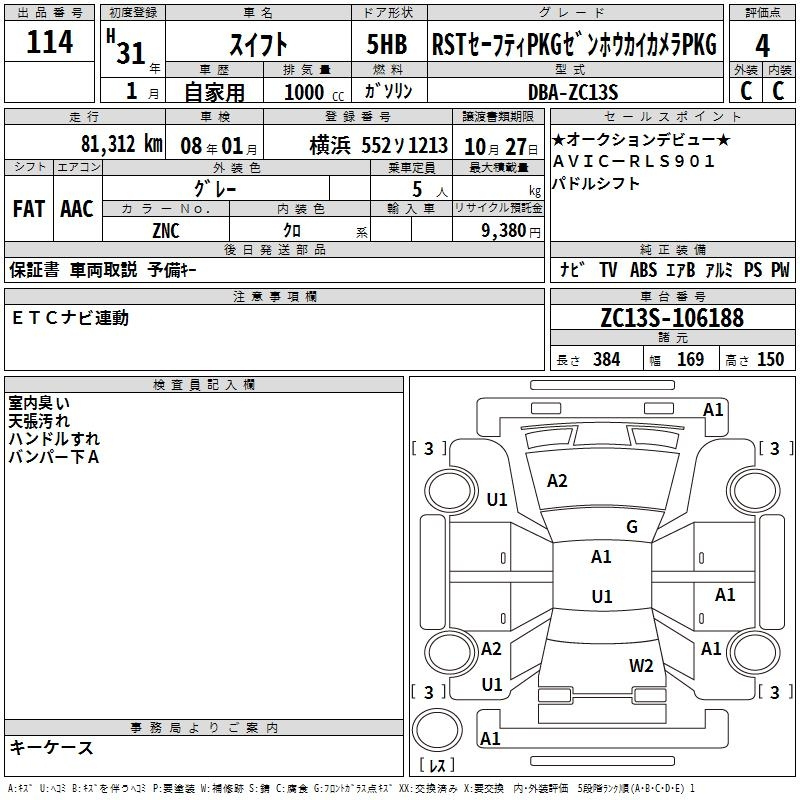Click the レス spare tire label
The height and width of the screenshot is (800, 800).
(x=437, y=764)
